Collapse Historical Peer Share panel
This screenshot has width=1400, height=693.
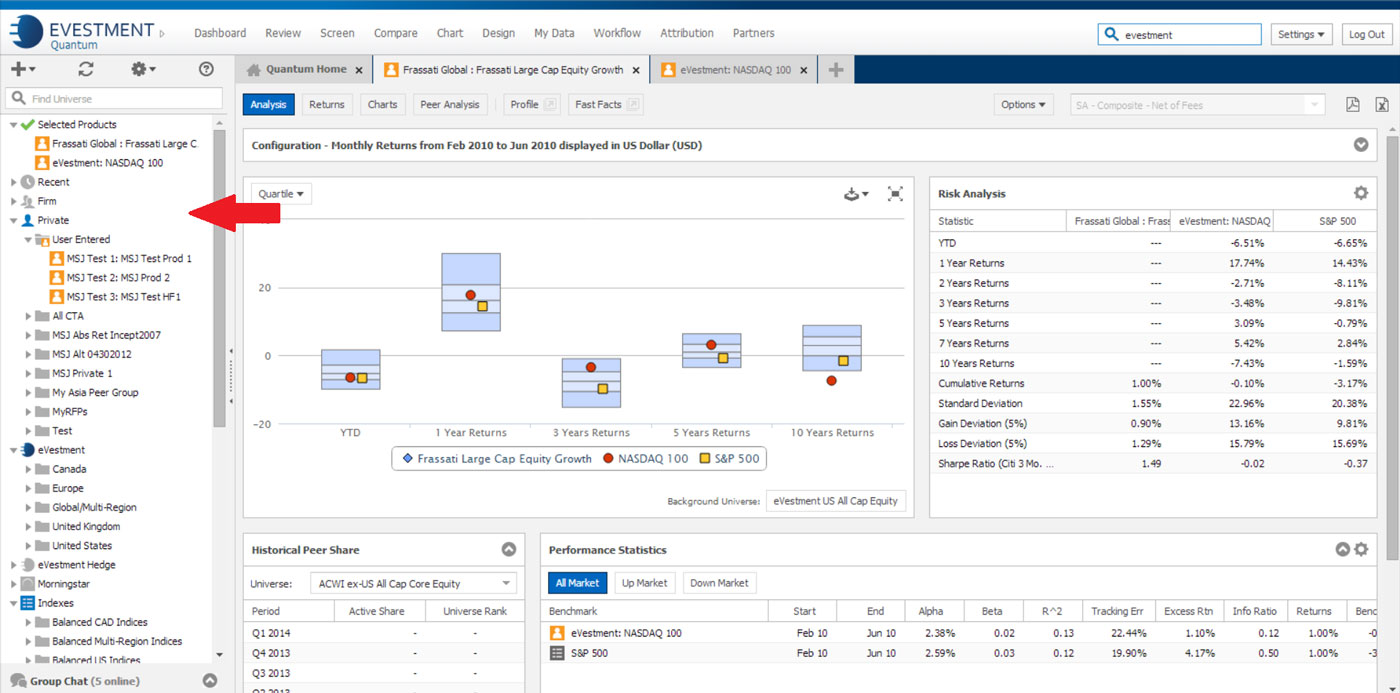508,549
